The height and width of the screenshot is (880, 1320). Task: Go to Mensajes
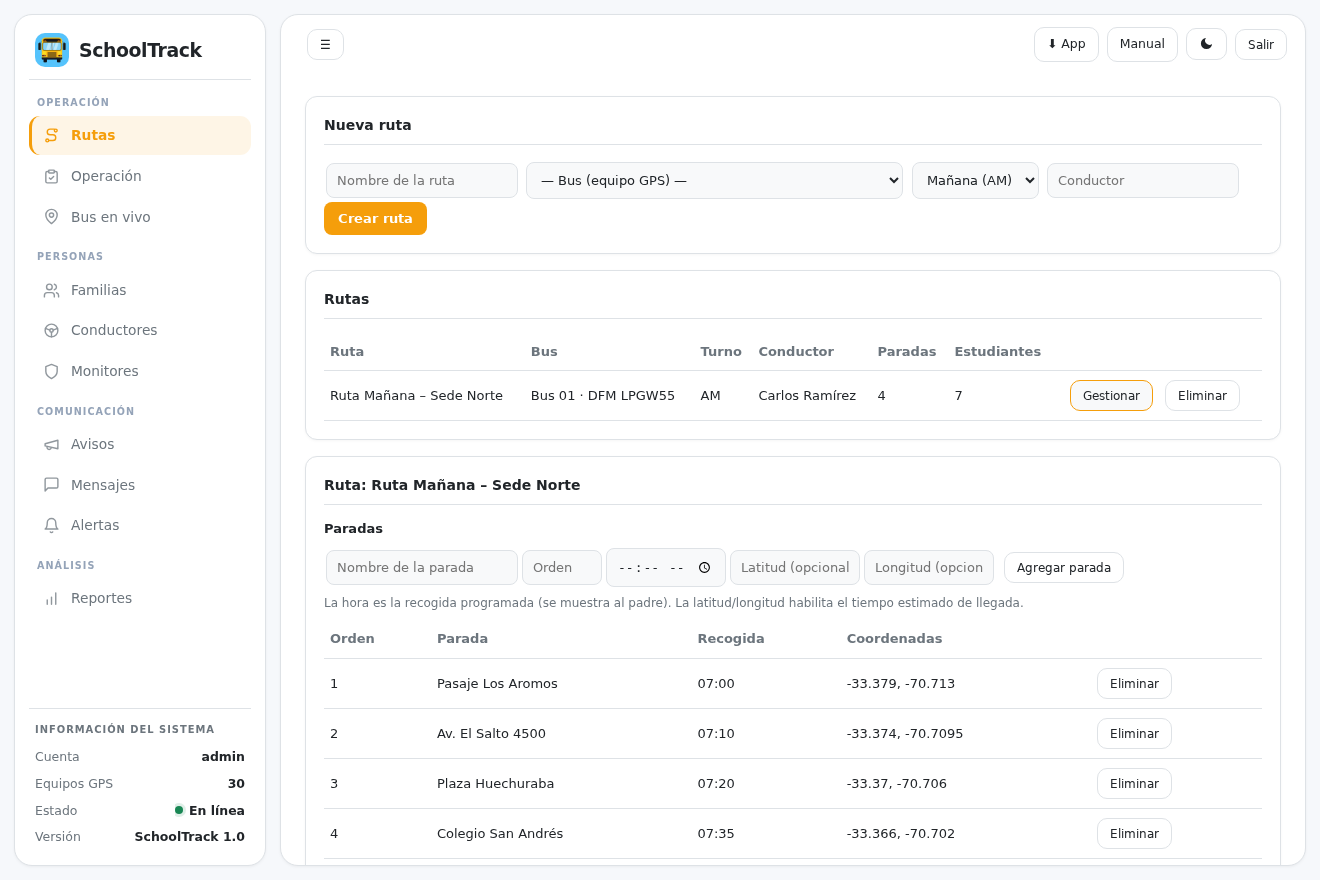(x=140, y=485)
